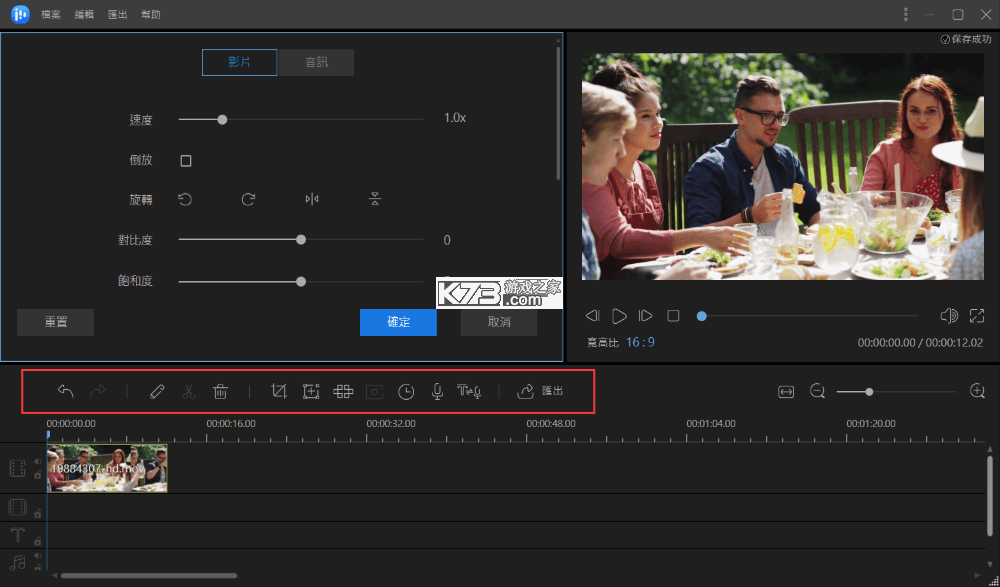
Task: Click the blue 確定 button
Action: (399, 322)
